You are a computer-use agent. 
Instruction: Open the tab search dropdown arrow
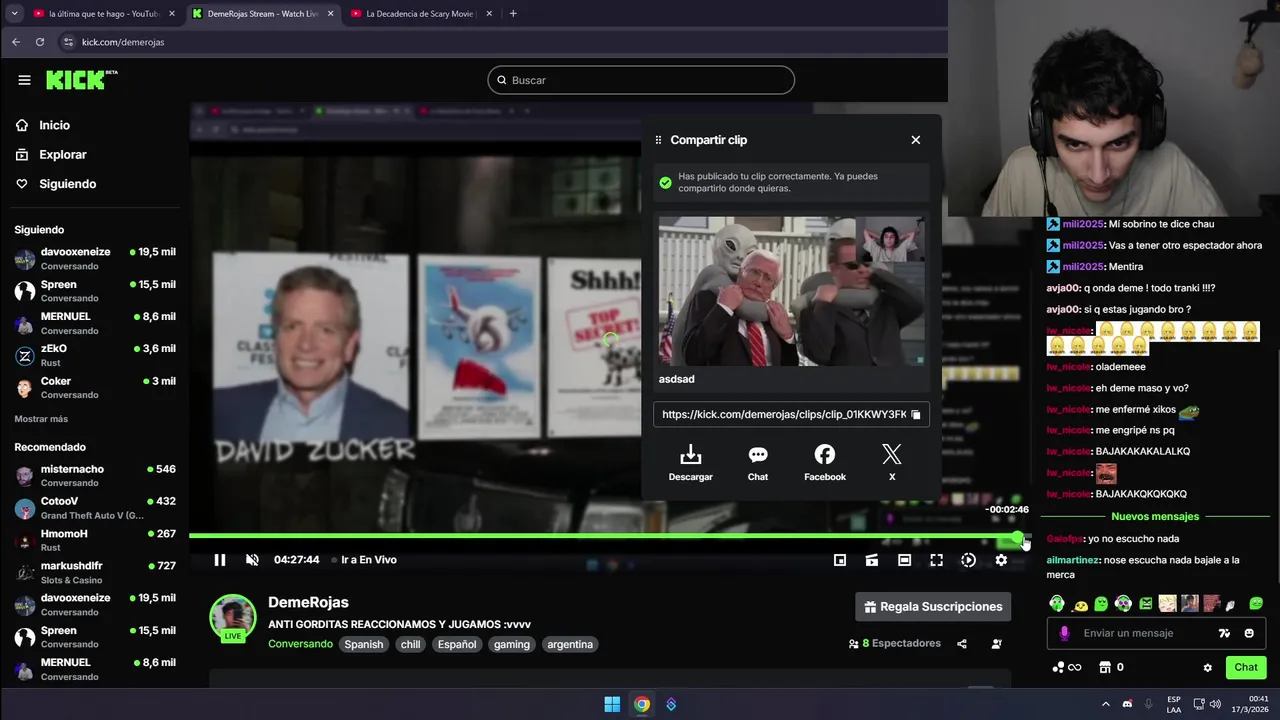(x=14, y=14)
